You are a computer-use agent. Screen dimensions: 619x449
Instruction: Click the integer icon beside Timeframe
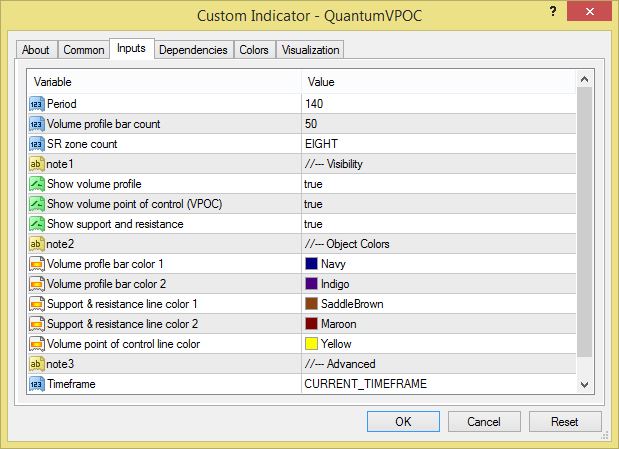pos(37,384)
